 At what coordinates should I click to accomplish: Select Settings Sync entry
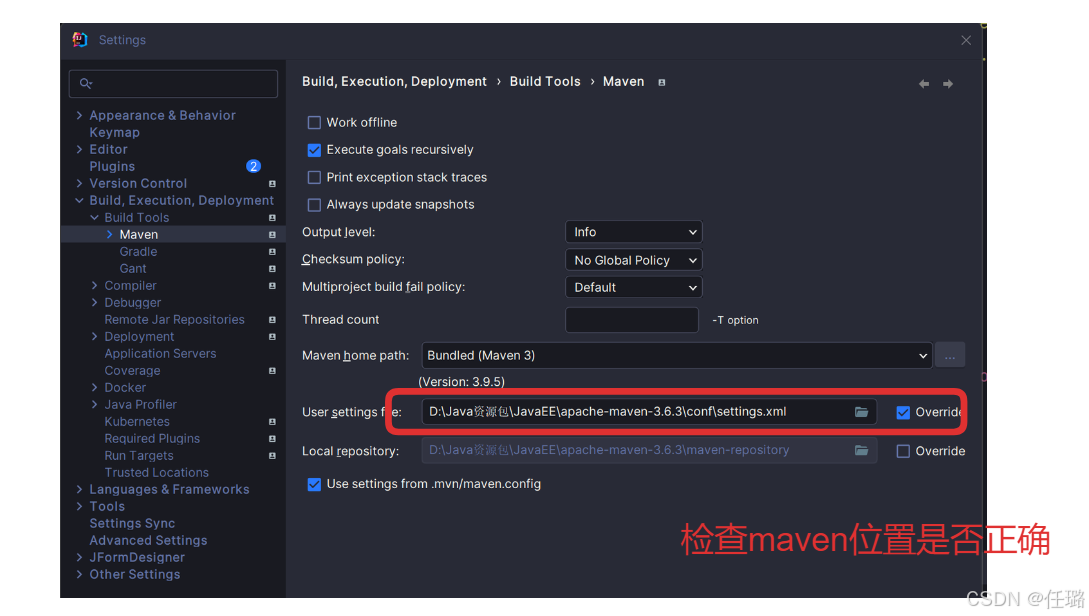132,524
